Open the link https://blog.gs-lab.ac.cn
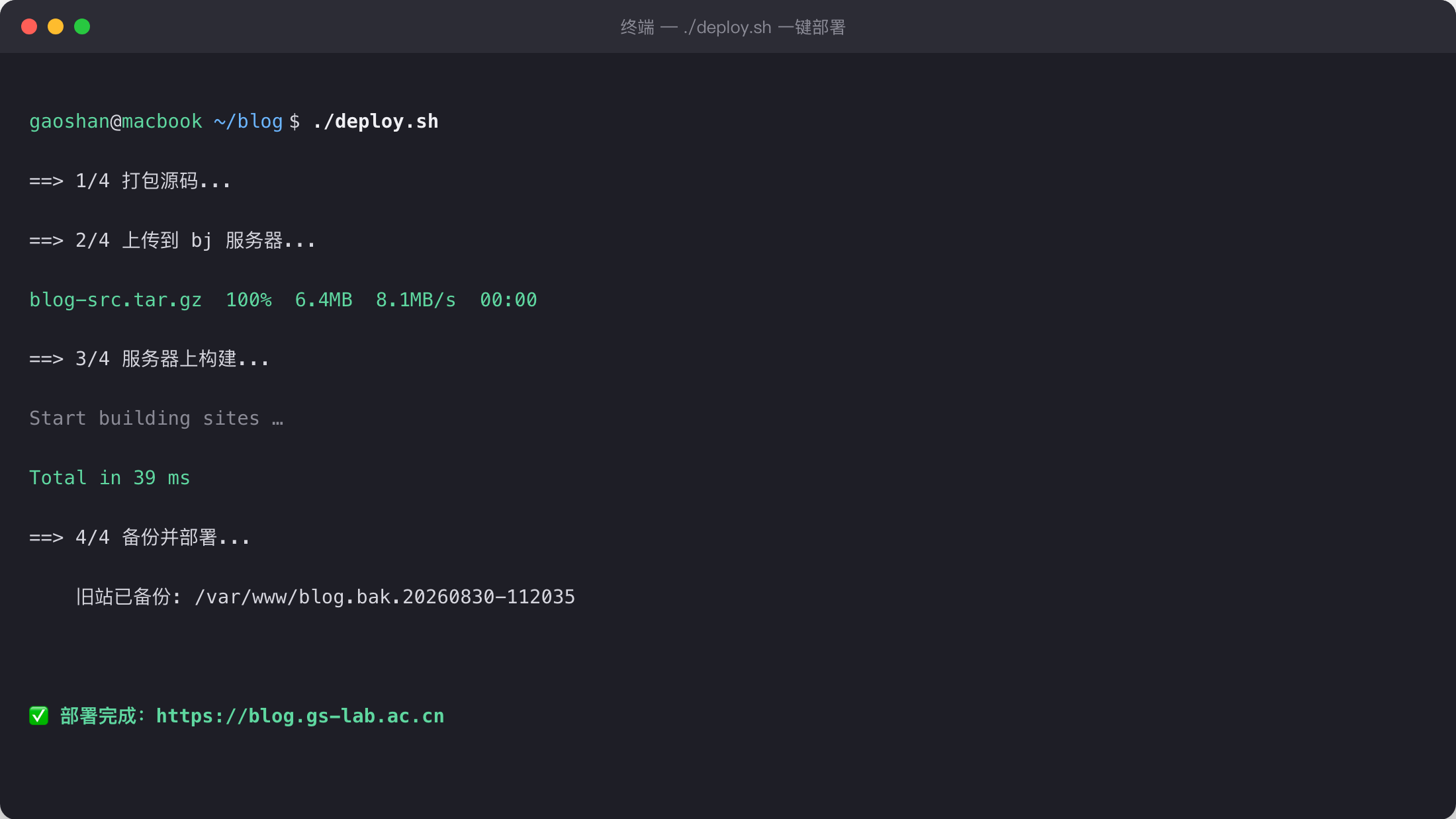Viewport: 1456px width, 819px height. pyautogui.click(x=300, y=716)
